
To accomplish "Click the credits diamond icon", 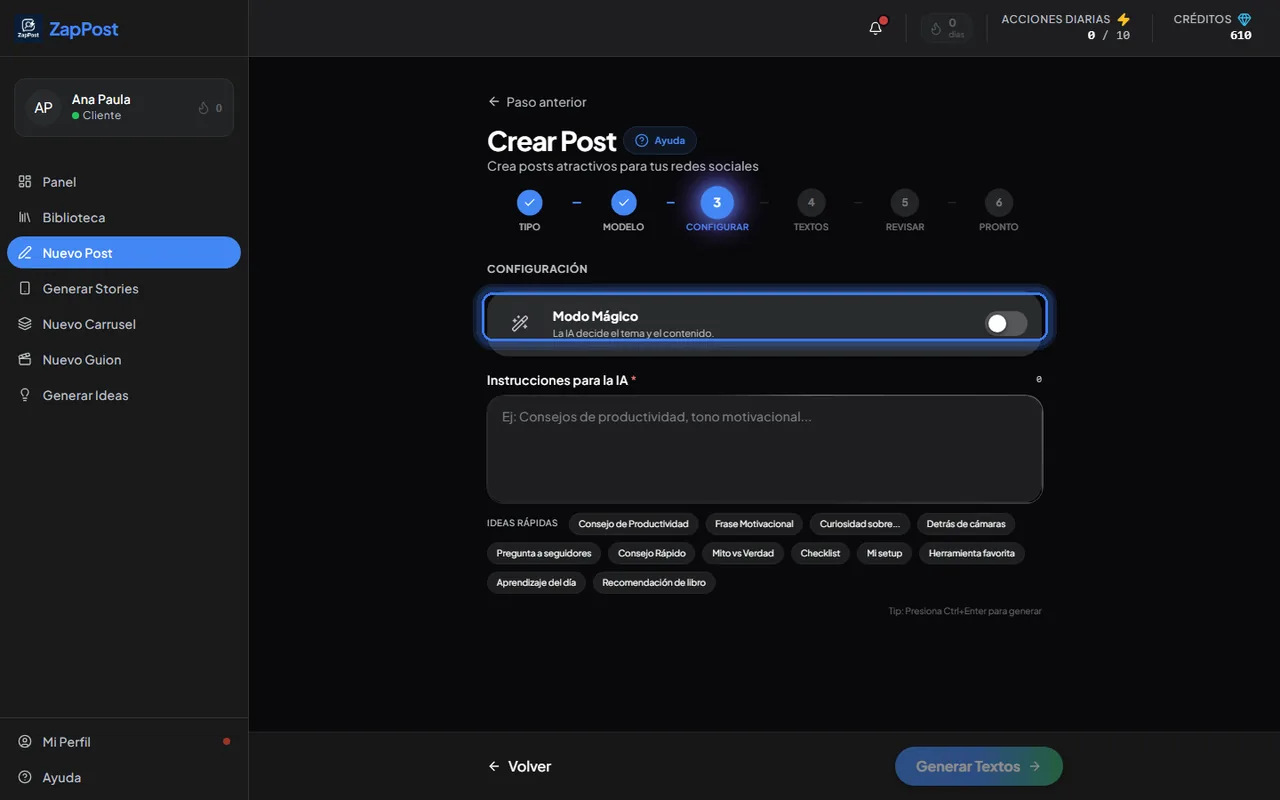I will pos(1244,20).
